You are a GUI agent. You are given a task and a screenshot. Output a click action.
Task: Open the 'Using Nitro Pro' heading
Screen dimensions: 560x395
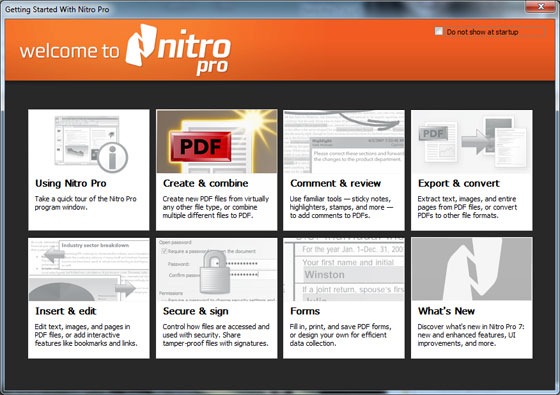coord(71,183)
